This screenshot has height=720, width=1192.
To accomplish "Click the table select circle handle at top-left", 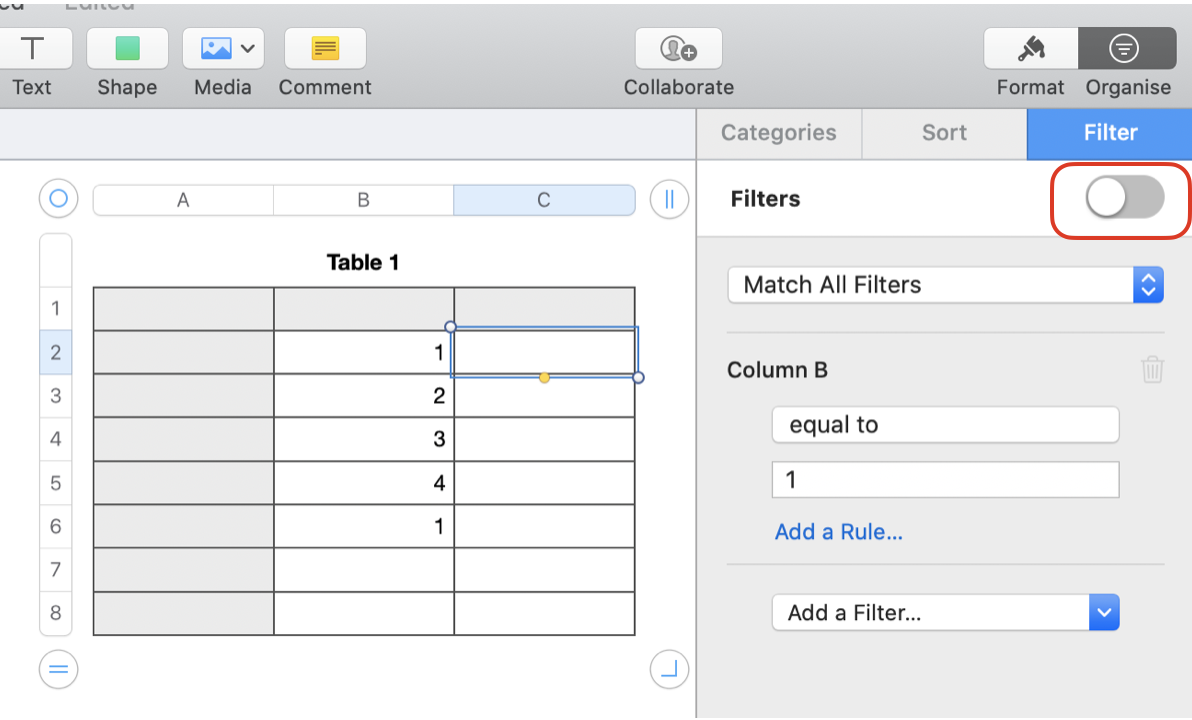I will [58, 198].
